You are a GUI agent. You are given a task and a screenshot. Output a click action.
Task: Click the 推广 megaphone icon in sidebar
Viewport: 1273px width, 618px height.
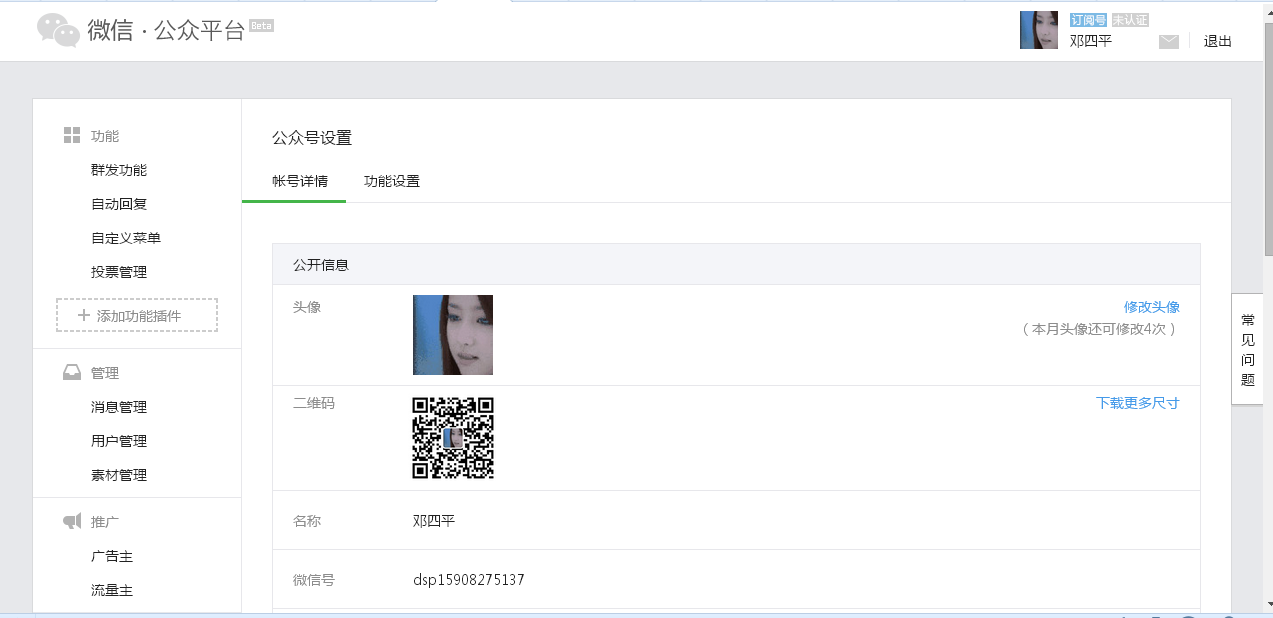click(x=72, y=522)
